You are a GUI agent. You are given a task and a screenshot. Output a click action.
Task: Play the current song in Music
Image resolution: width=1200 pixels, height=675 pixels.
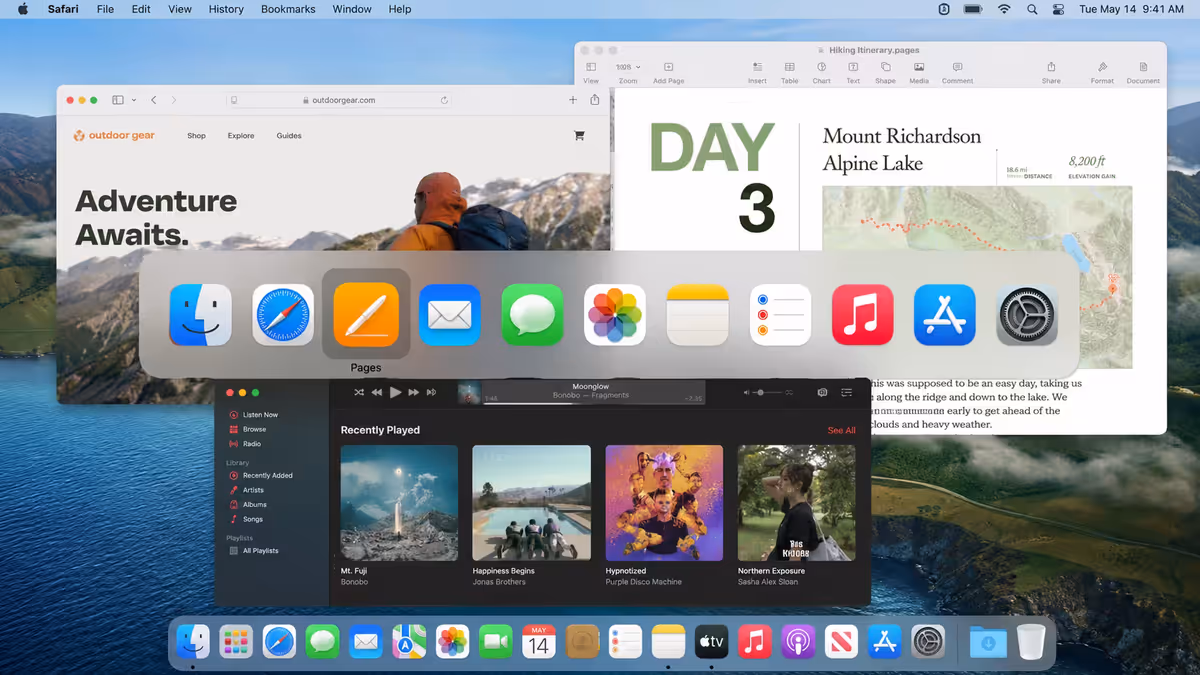click(396, 392)
